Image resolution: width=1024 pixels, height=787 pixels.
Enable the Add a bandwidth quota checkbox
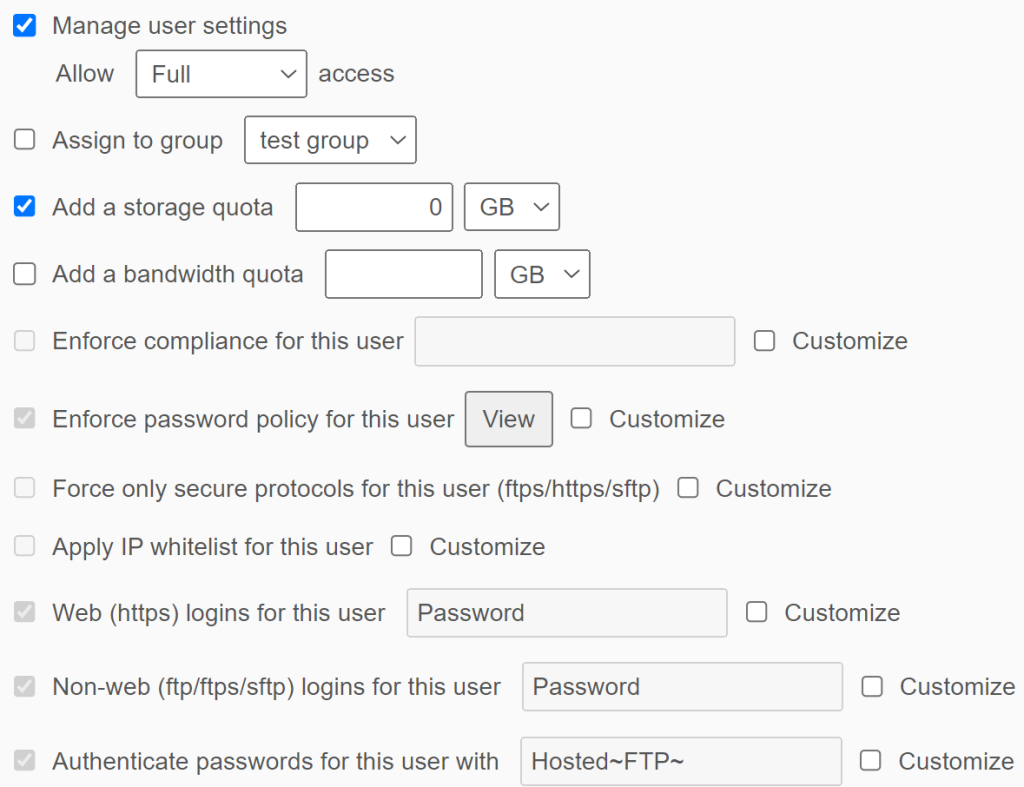[25, 274]
